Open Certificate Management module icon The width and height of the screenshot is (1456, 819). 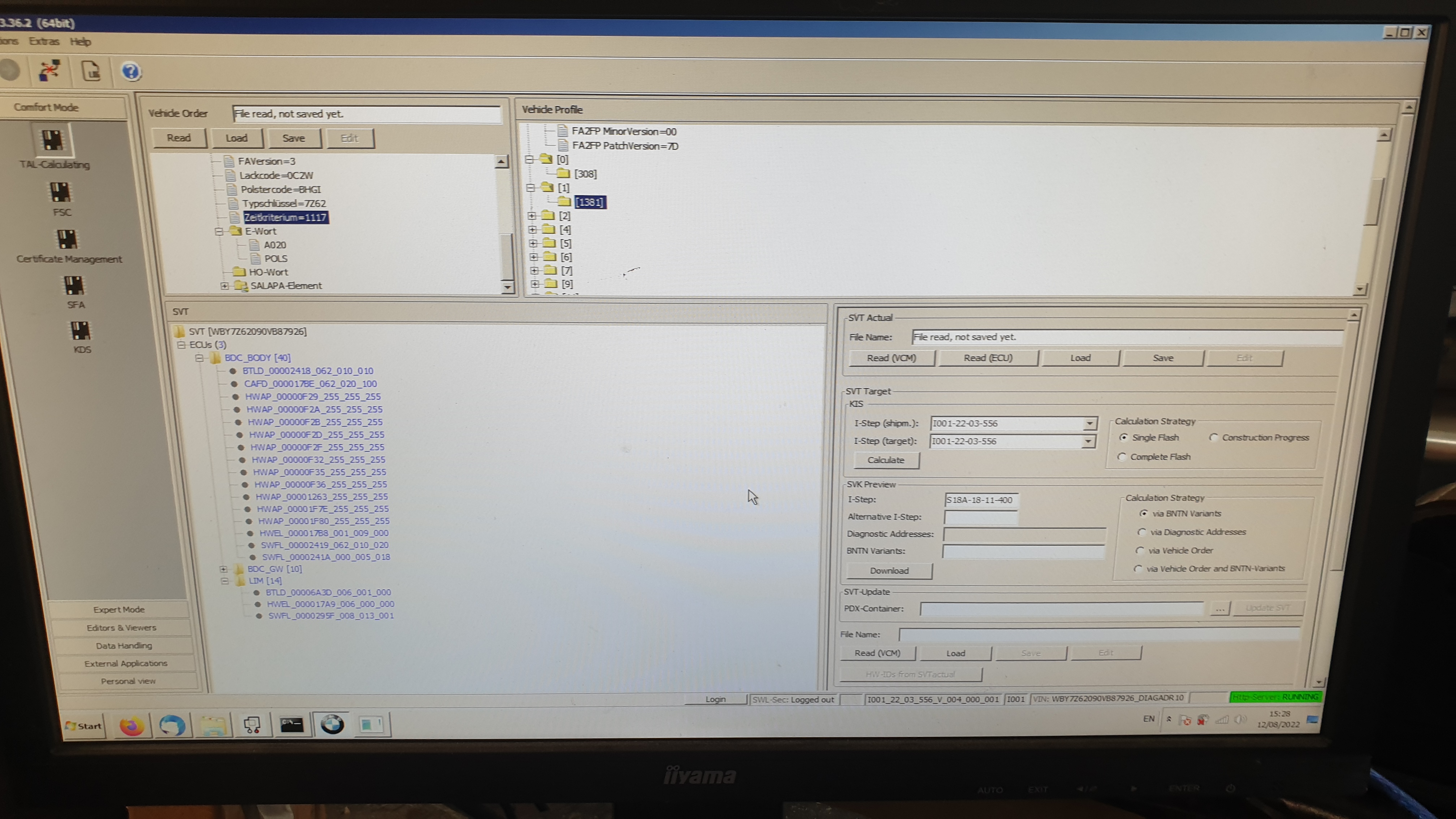[x=67, y=240]
